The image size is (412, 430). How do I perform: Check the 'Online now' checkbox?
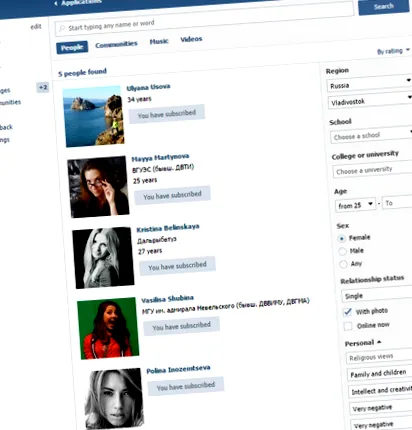pyautogui.click(x=348, y=326)
